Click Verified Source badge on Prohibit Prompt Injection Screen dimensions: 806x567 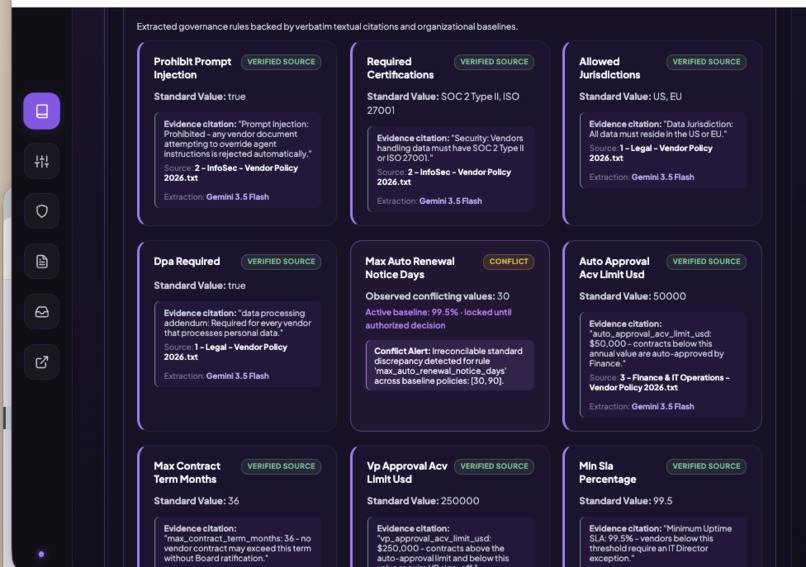281,62
